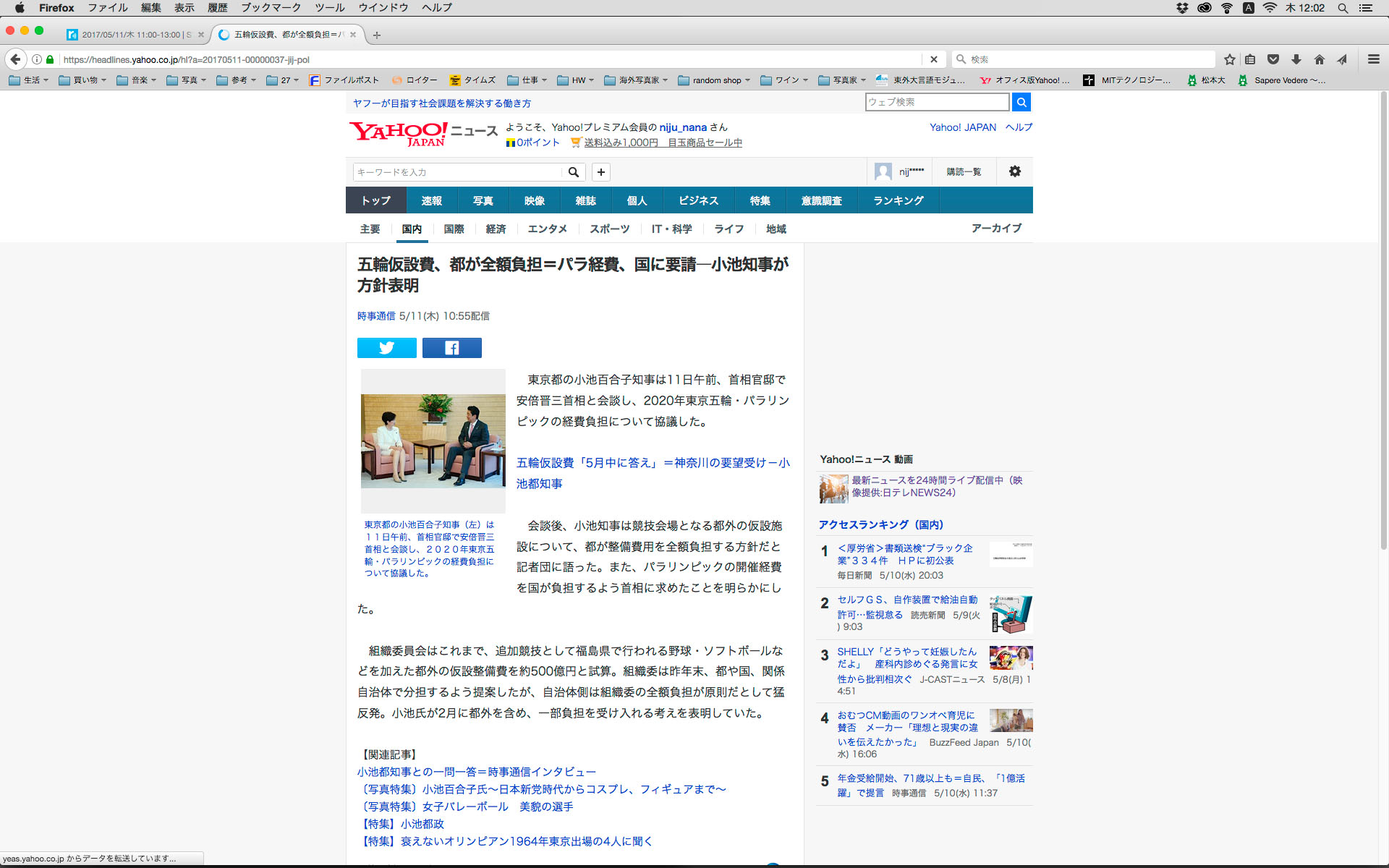The width and height of the screenshot is (1389, 868).
Task: Click the Yahoo web search magnifier button
Action: click(1021, 103)
